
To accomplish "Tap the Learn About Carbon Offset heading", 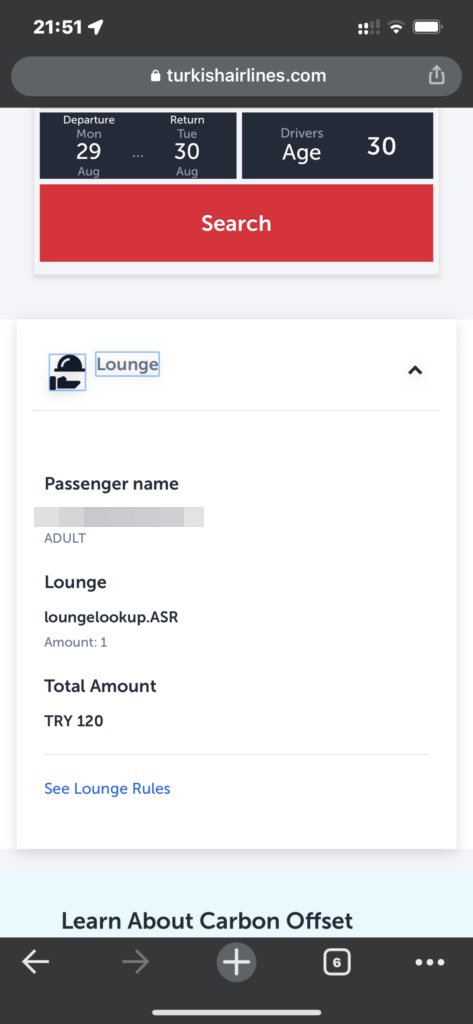I will (x=207, y=921).
